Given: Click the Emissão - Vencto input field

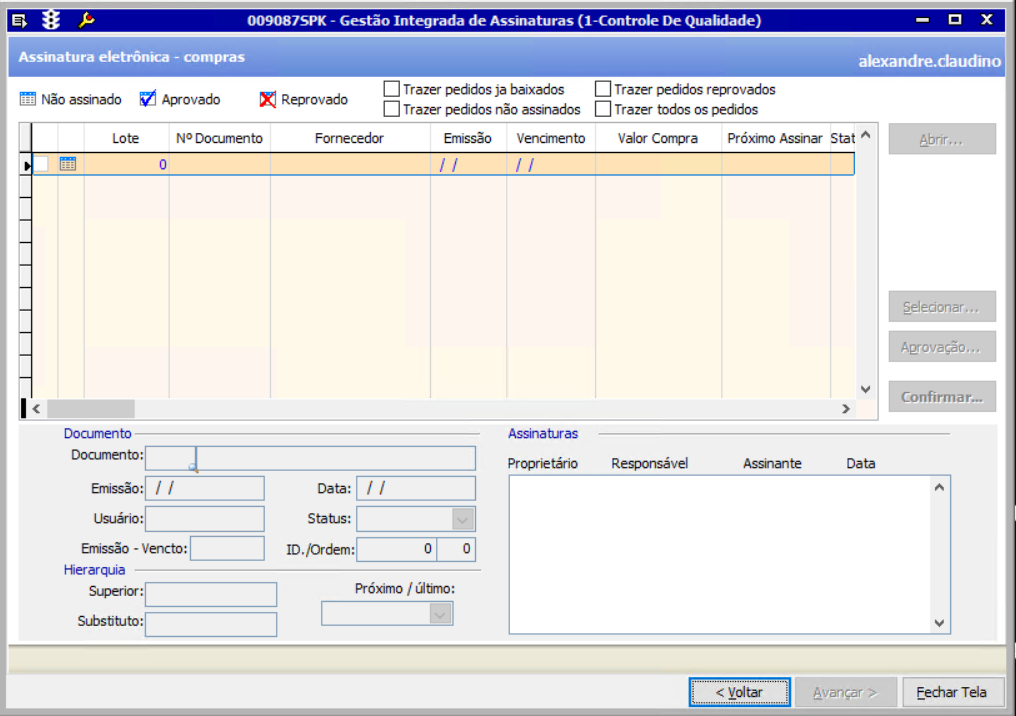Looking at the screenshot, I should pos(227,548).
